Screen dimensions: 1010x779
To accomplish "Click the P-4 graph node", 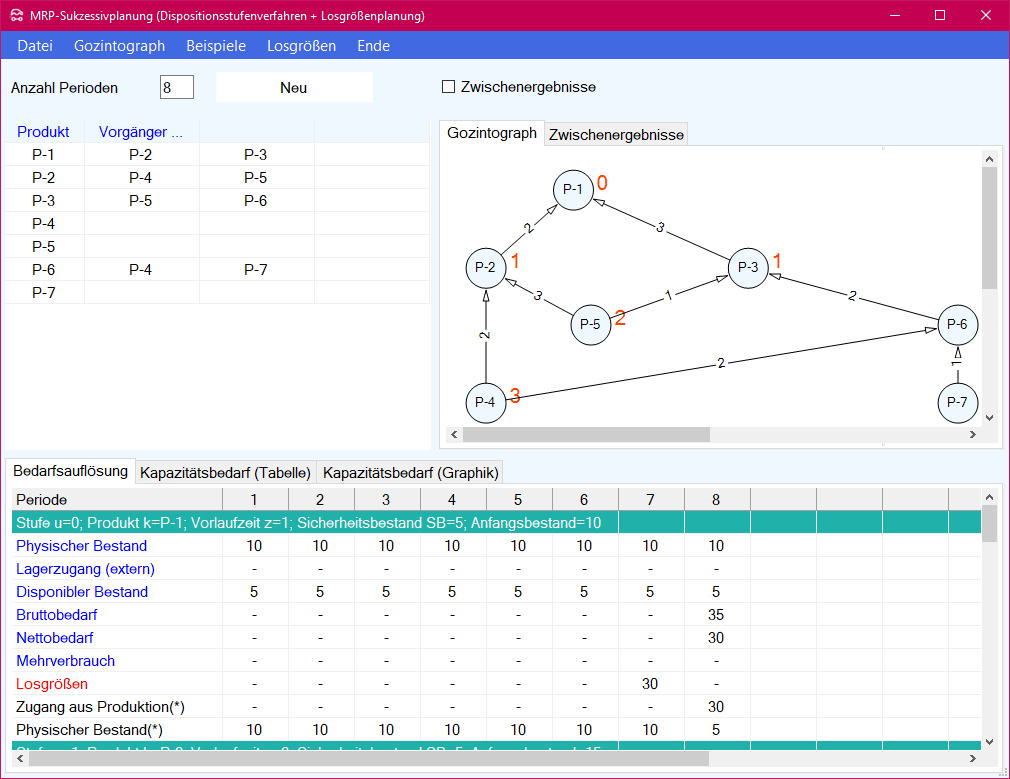I will click(486, 402).
